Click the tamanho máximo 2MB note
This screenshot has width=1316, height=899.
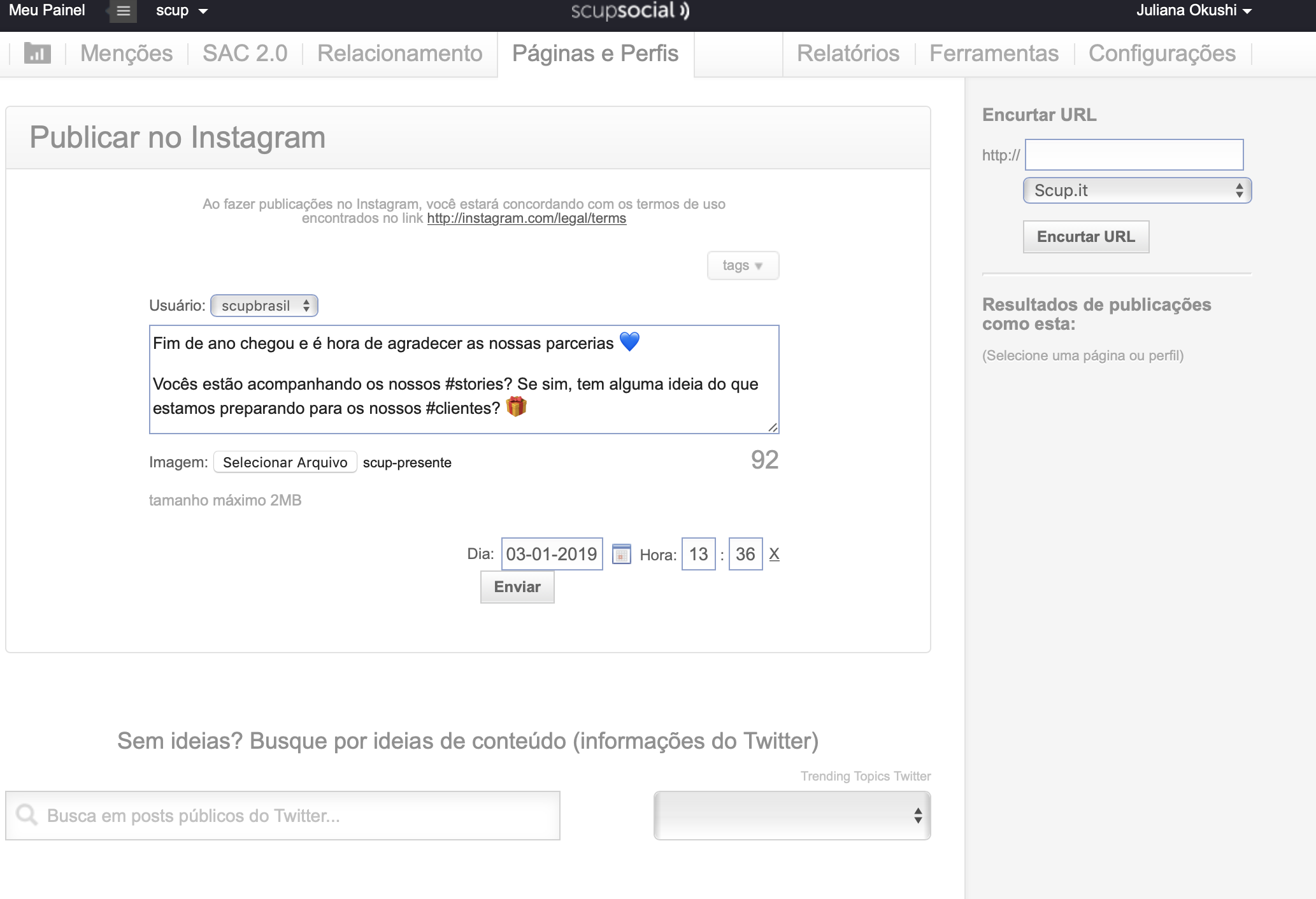225,500
